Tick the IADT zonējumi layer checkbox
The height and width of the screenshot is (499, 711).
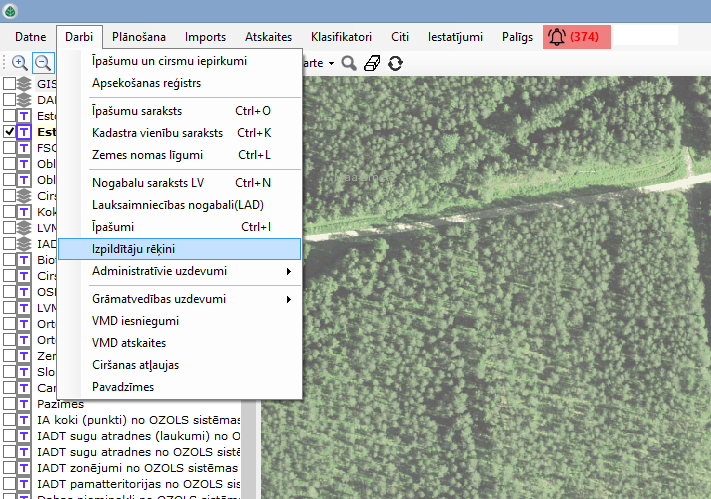click(x=9, y=467)
